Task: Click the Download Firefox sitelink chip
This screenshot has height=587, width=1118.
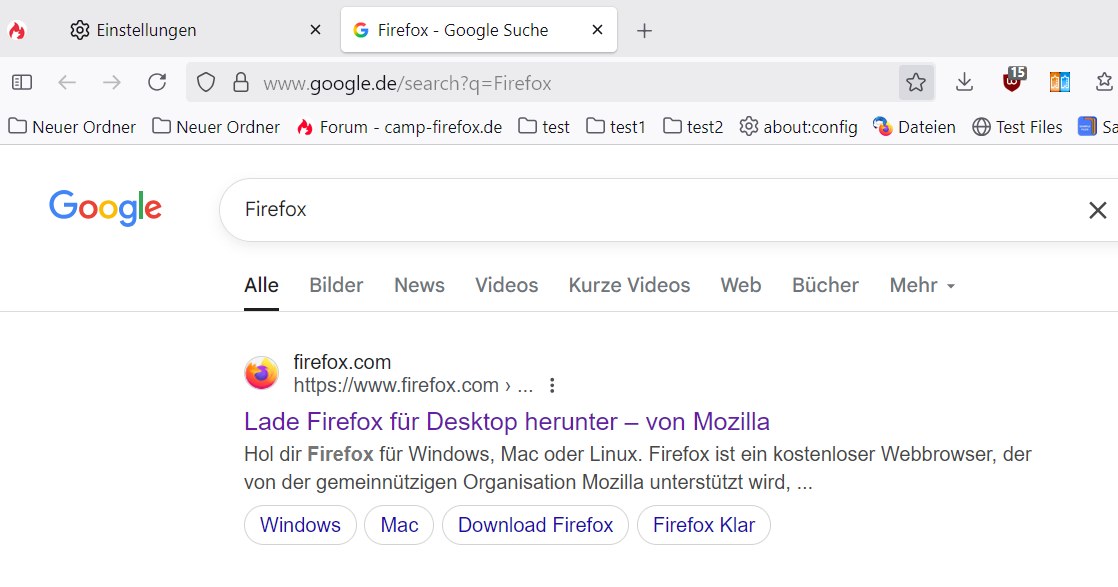Action: pyautogui.click(x=535, y=525)
